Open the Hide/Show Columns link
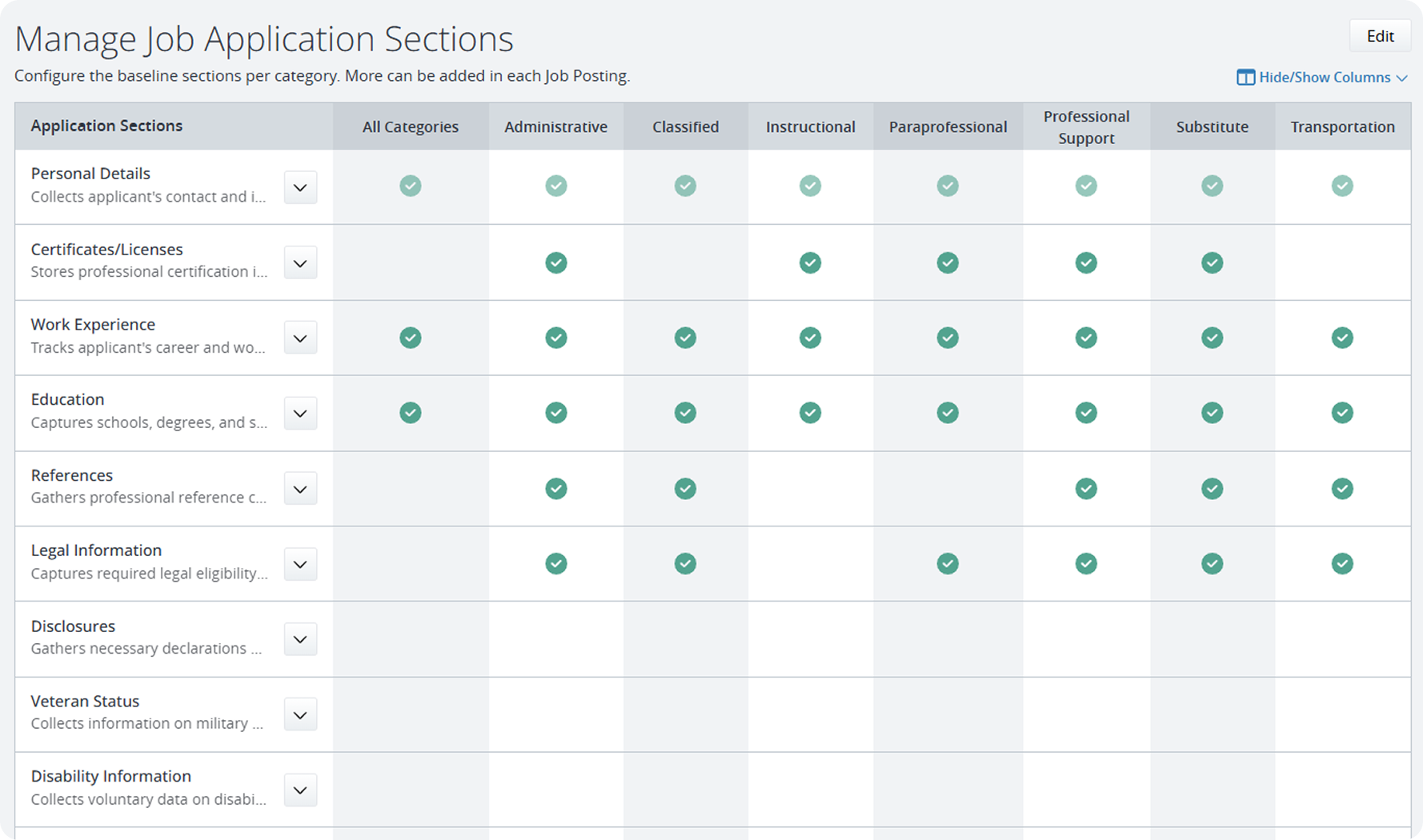Viewport: 1423px width, 840px height. [x=1325, y=78]
